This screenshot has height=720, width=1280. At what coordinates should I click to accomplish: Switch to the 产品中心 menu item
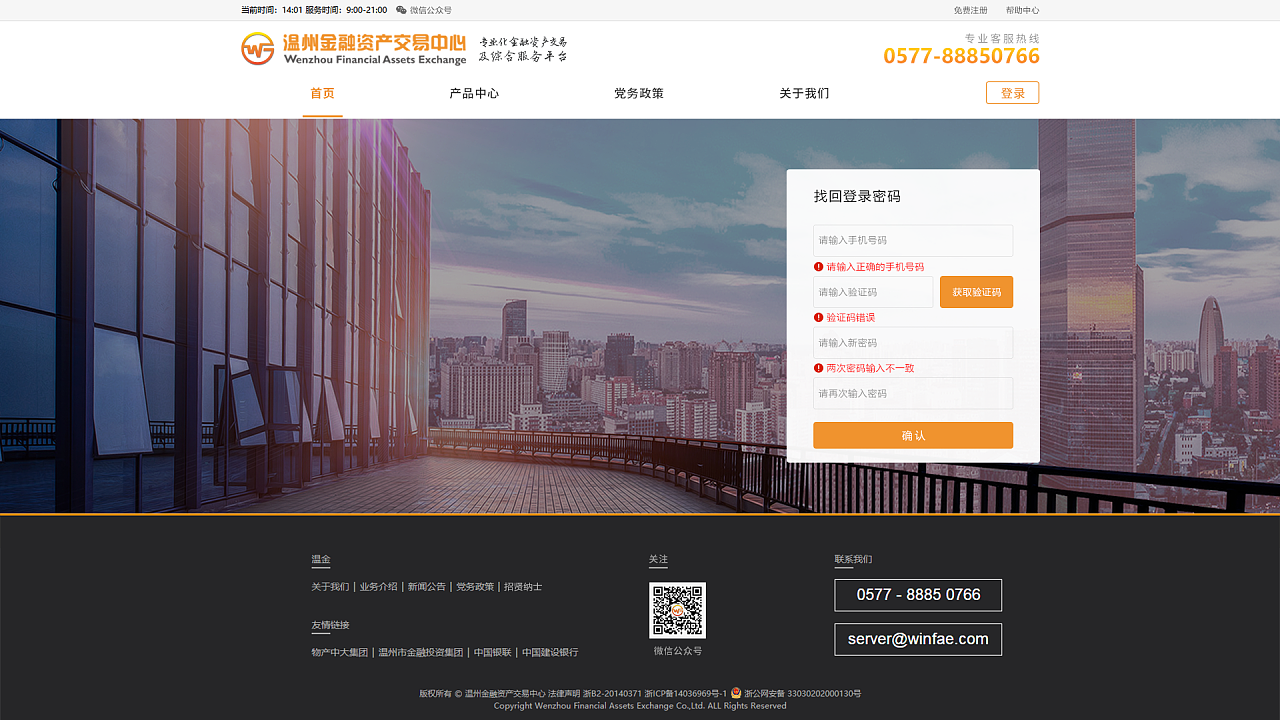[x=474, y=93]
